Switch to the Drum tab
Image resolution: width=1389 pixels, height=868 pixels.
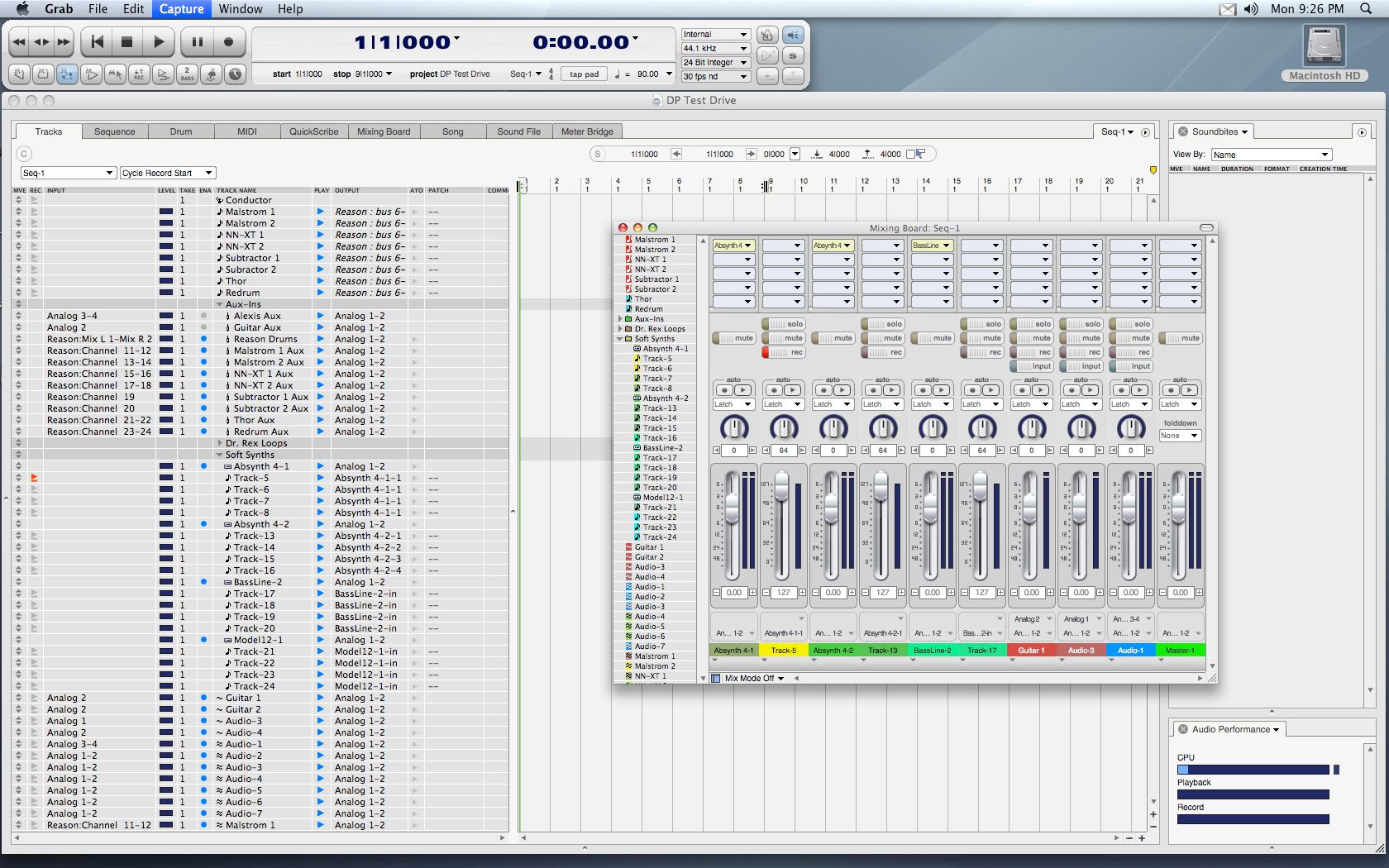click(181, 131)
